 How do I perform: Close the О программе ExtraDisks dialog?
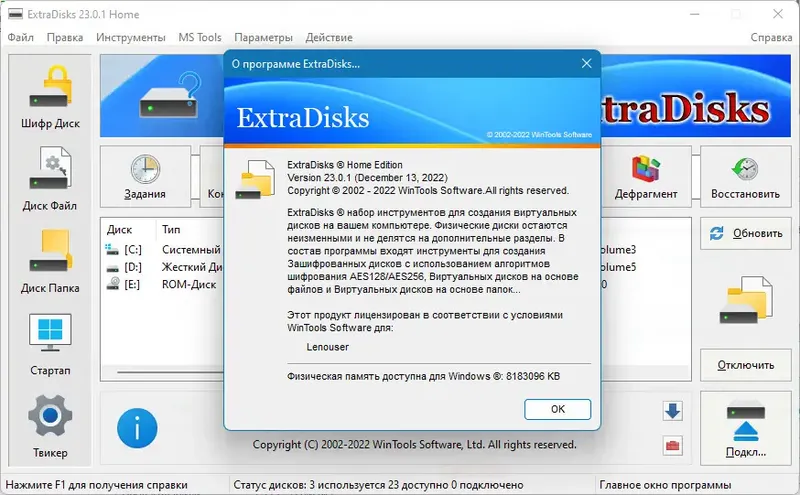(x=587, y=63)
